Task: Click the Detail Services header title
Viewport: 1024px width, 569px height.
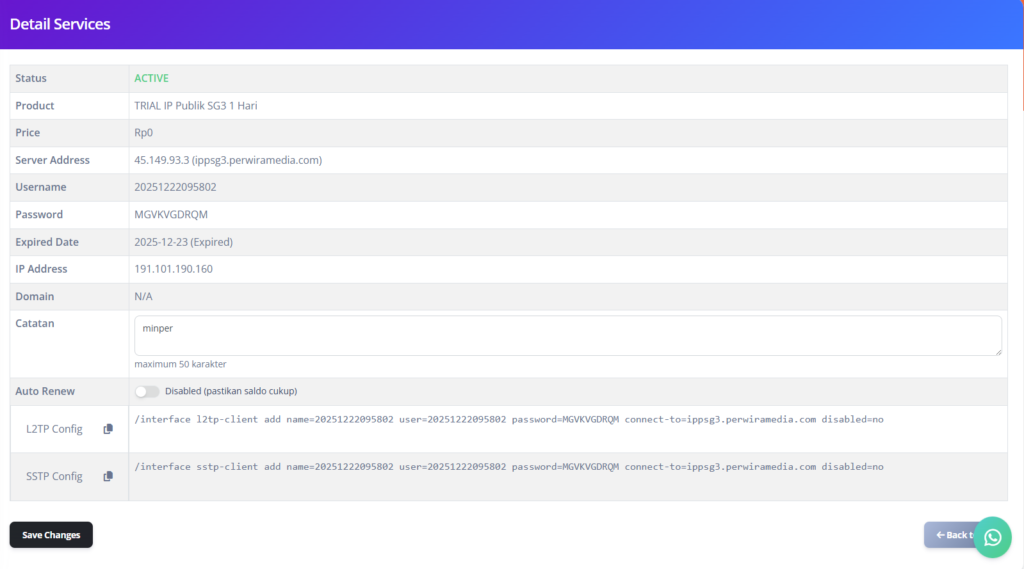Action: point(60,24)
